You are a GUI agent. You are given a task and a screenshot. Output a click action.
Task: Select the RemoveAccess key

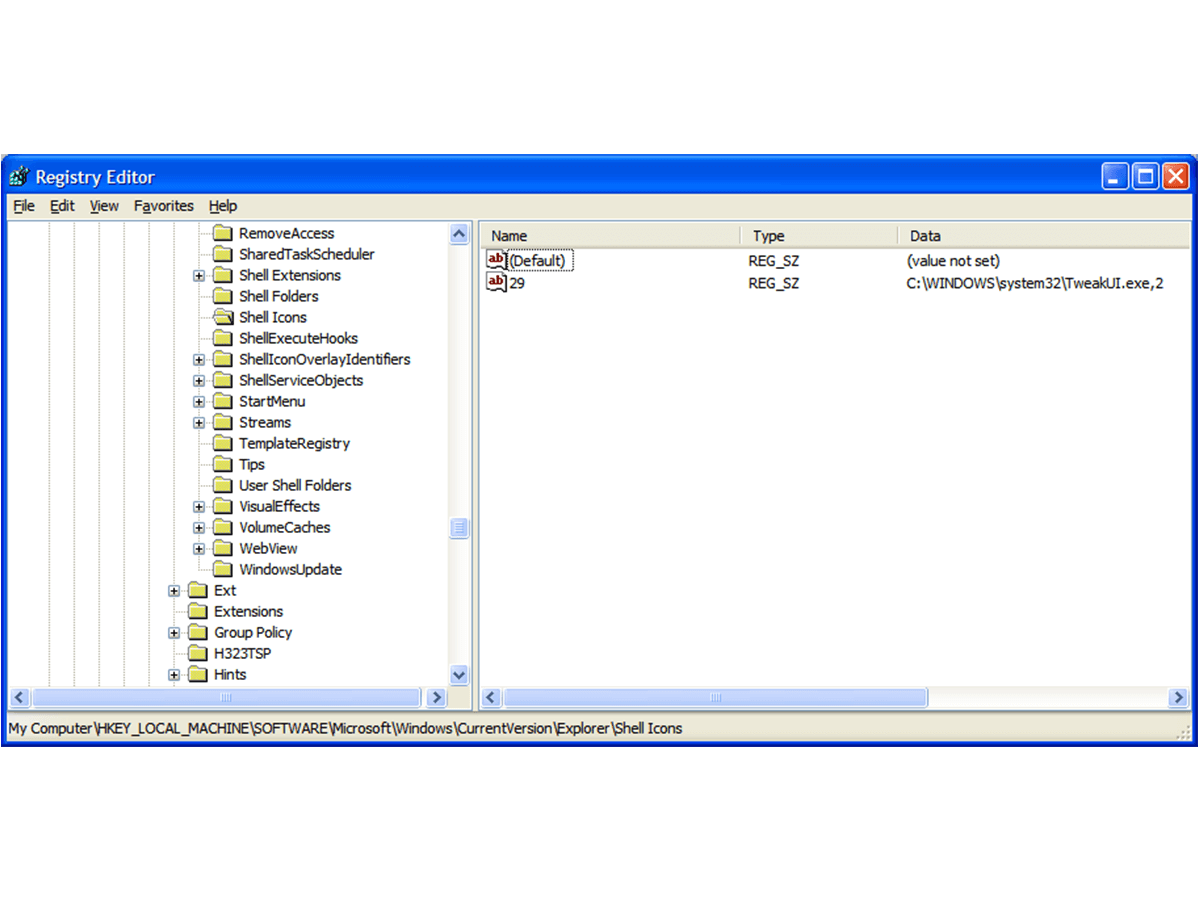286,233
